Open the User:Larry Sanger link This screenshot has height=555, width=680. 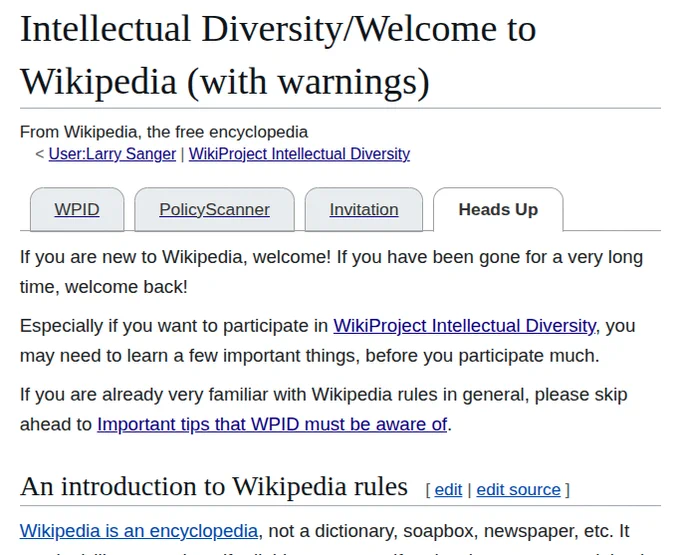(x=112, y=154)
